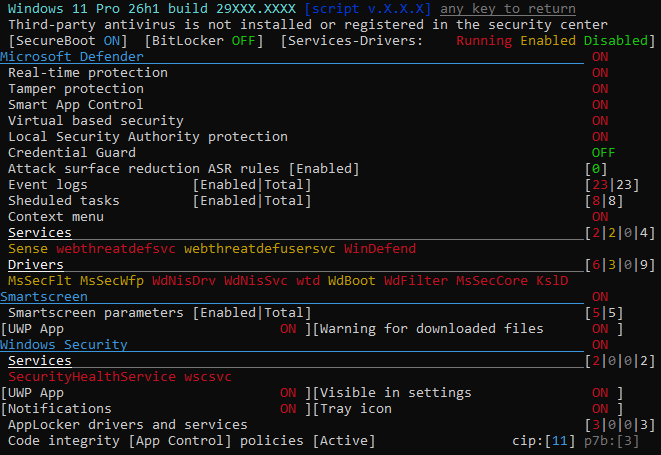Screen dimensions: 661x455
Task: Click the MsSecCore driver name
Action: (492, 281)
